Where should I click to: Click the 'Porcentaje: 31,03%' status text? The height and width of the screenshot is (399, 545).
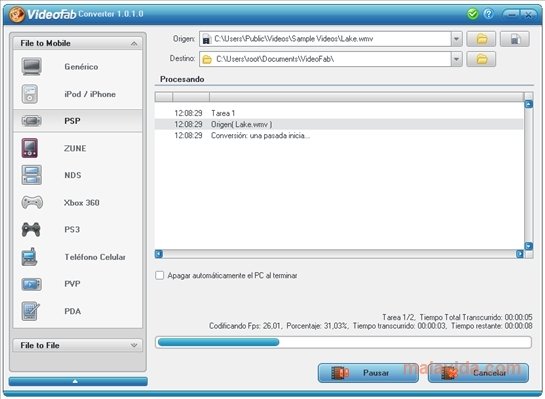(317, 326)
